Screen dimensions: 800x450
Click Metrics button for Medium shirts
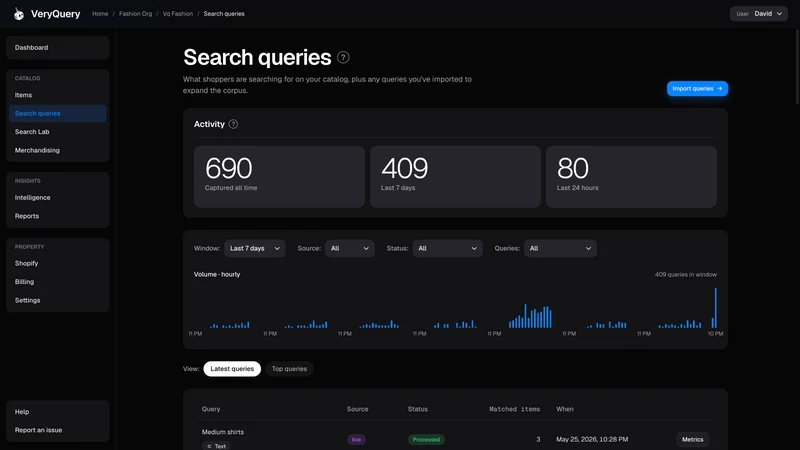coord(692,439)
